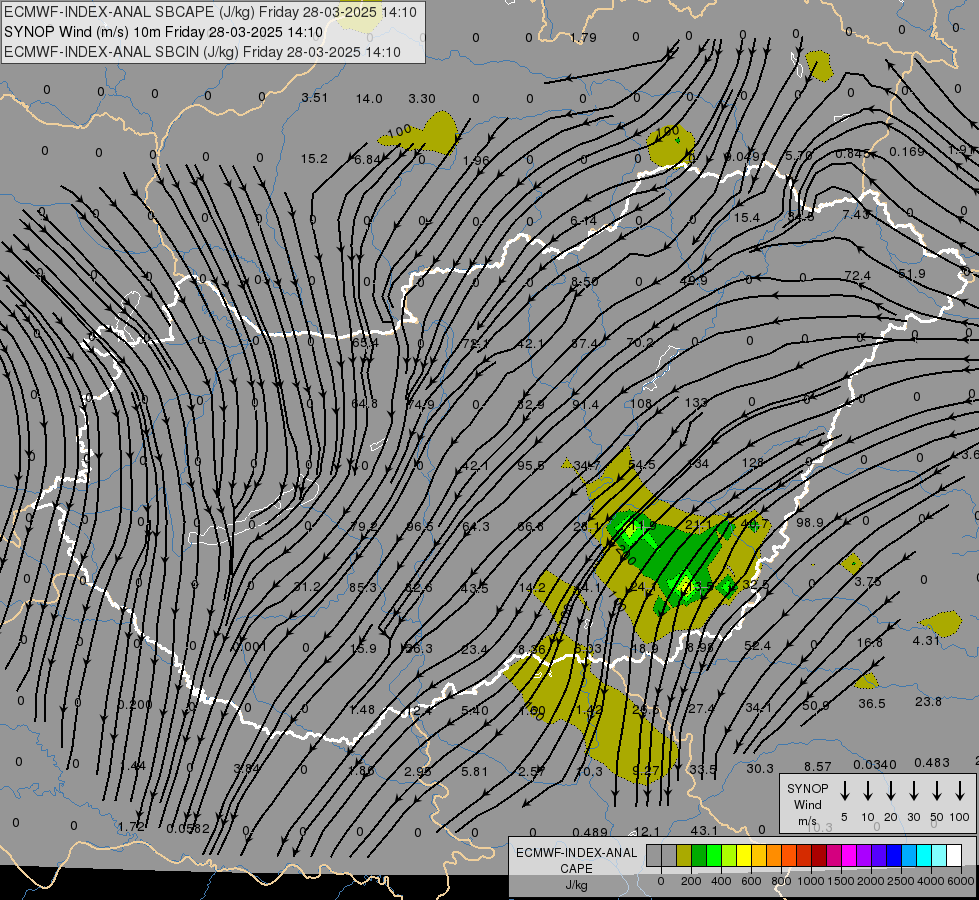Pick the purple swatch left of 2000 tick
Screen dimensions: 979x900
(x=865, y=855)
